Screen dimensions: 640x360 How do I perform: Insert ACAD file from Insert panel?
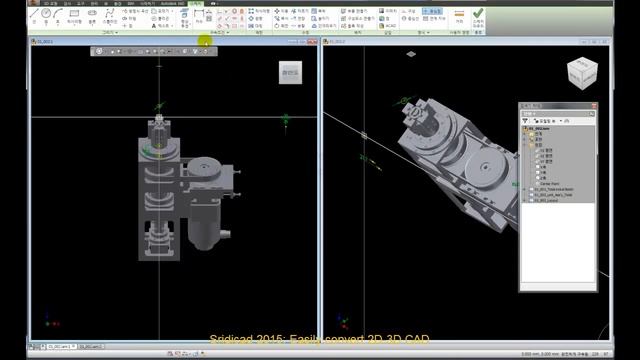coord(387,26)
